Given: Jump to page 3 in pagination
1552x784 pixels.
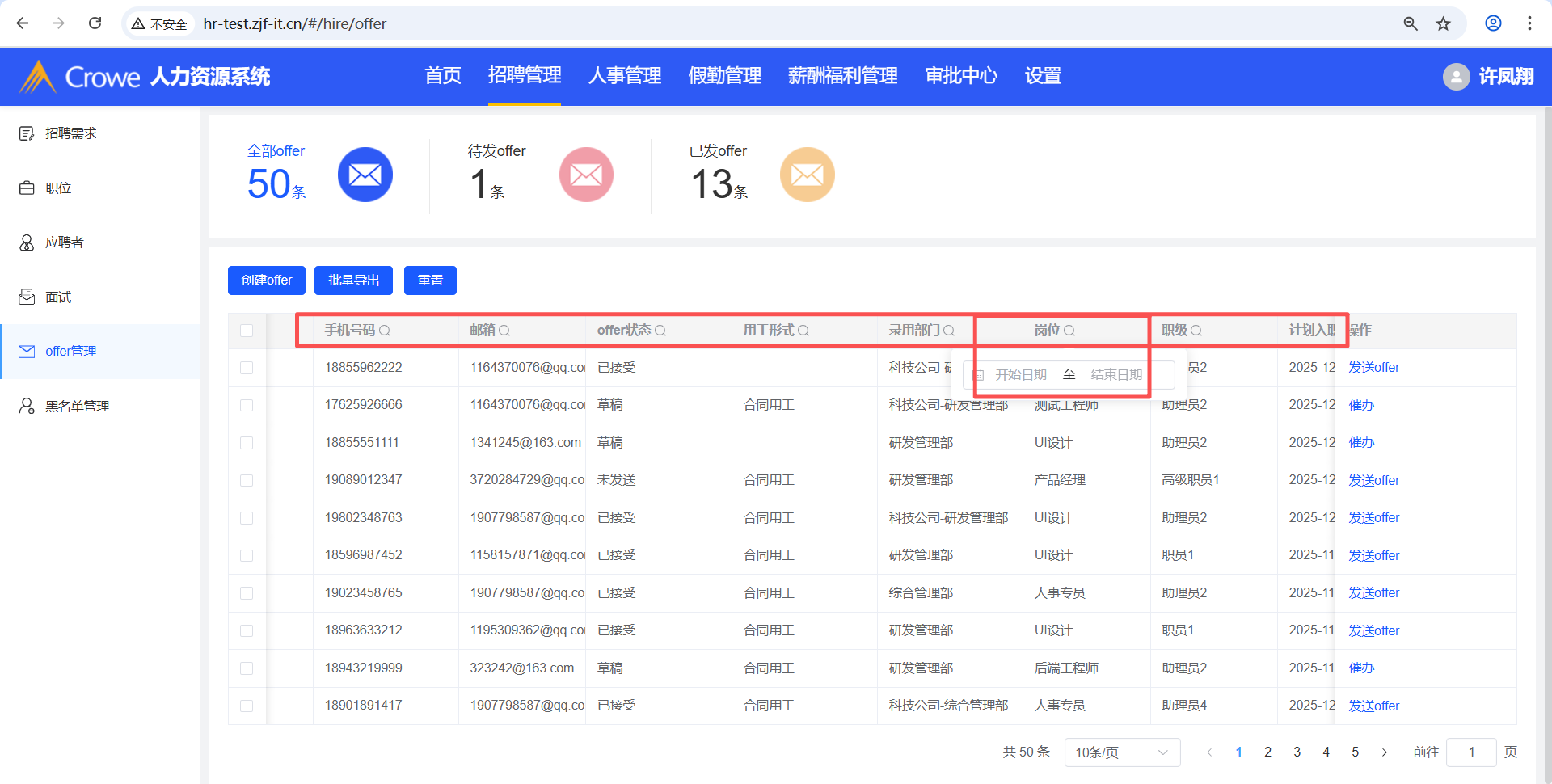Looking at the screenshot, I should click(x=1297, y=752).
